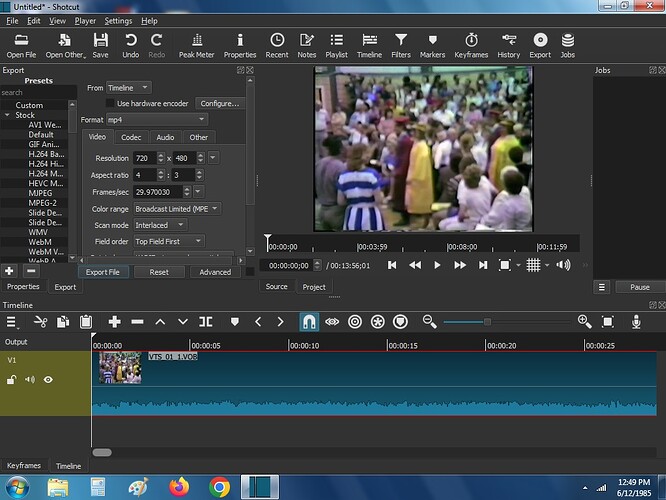Select the VTS_01_1.VOB clip thumbnail
The height and width of the screenshot is (500, 666).
[x=120, y=368]
